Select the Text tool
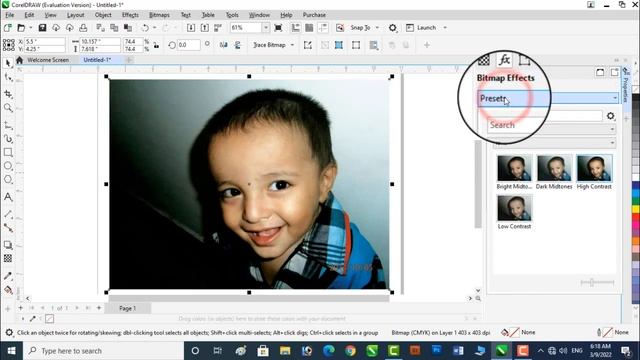 click(x=8, y=197)
